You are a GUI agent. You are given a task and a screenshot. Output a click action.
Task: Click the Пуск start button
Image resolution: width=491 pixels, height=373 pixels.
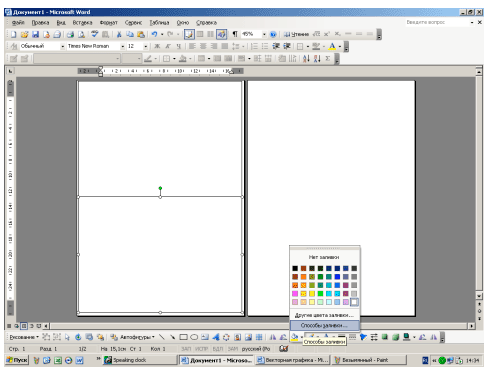(17, 360)
